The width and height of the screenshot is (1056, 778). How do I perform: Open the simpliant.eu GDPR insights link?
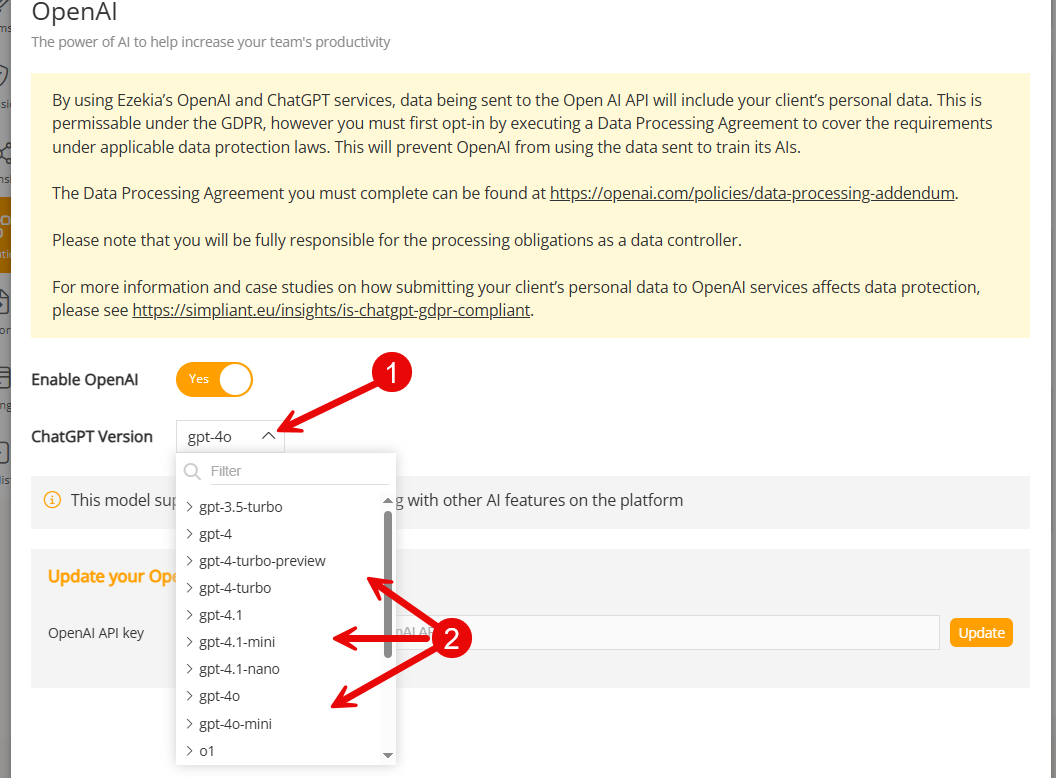331,311
